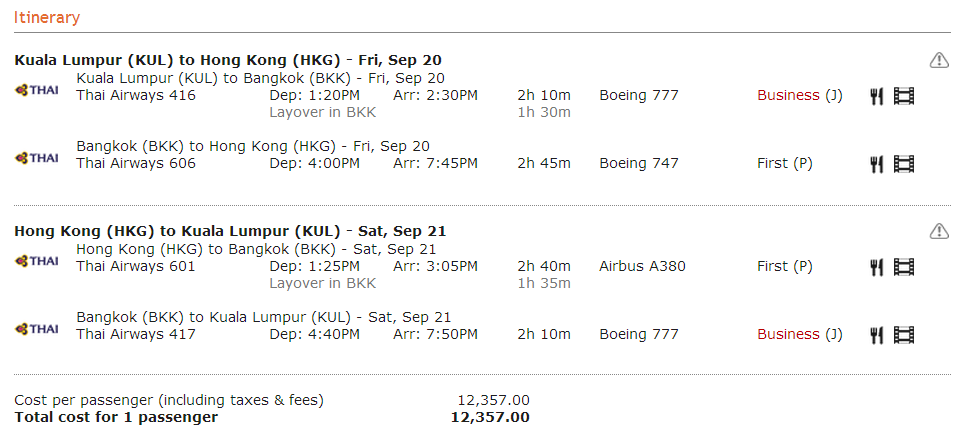The image size is (975, 432).
Task: Click Thai logo beside flight 417
Action: click(37, 329)
